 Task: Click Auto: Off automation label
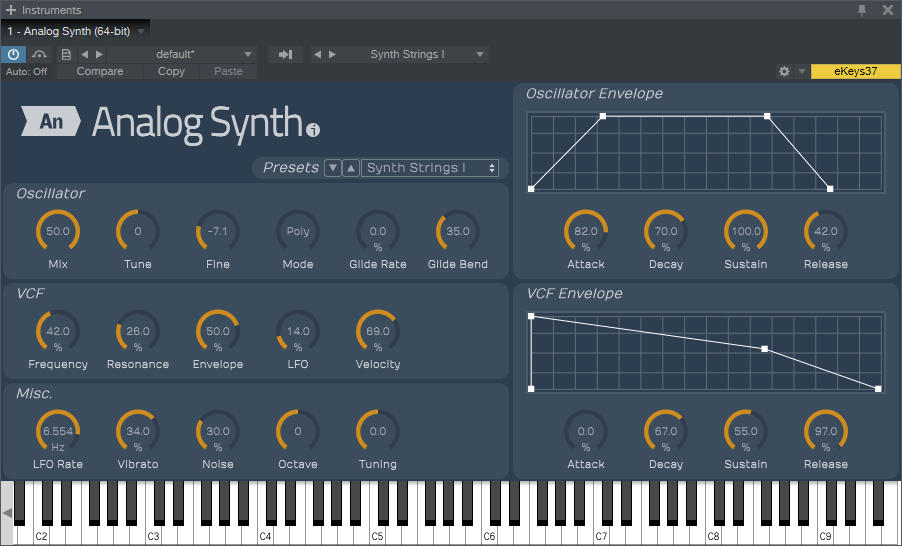click(x=26, y=71)
